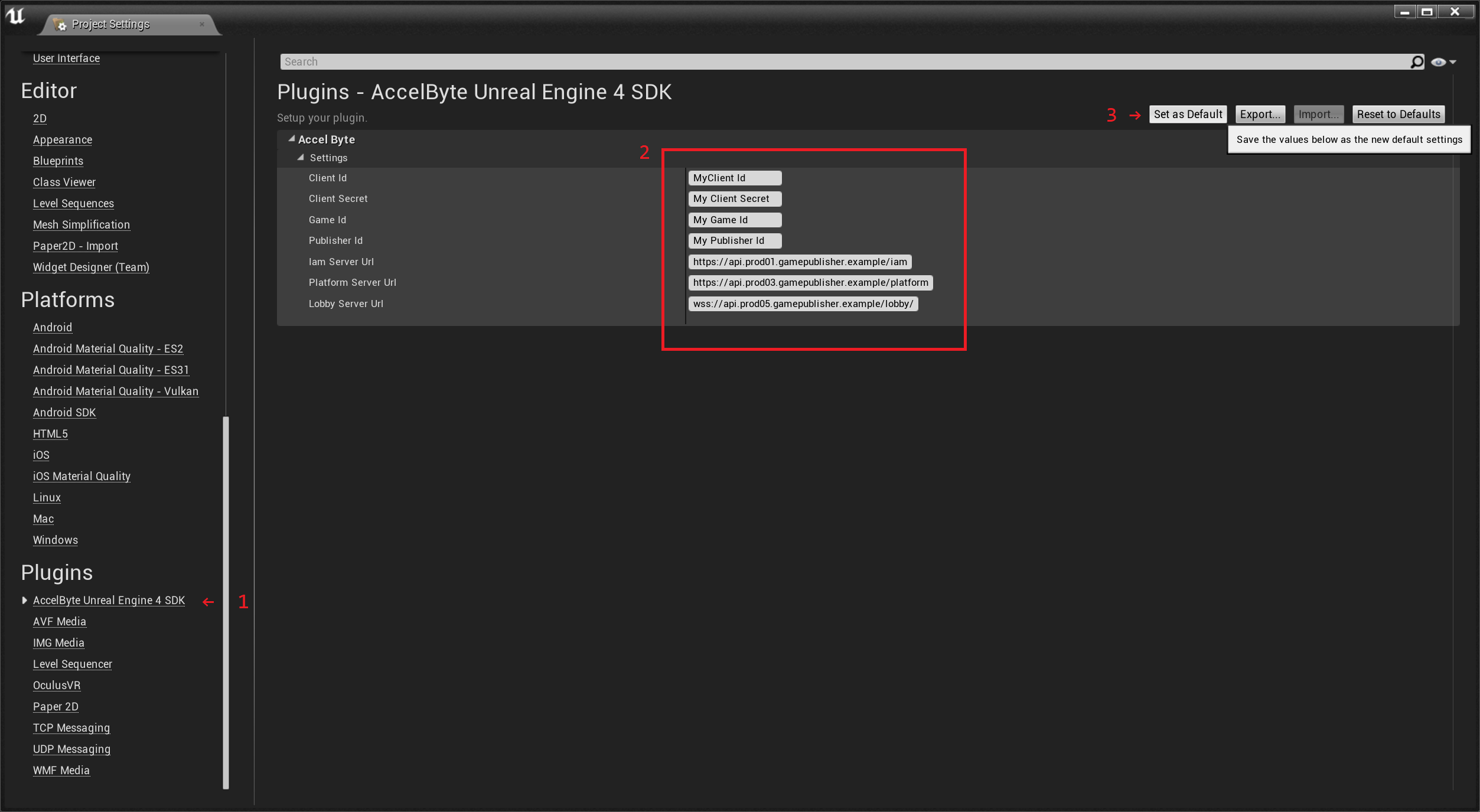Click the Project Settings tab gear icon
The height and width of the screenshot is (812, 1480).
click(60, 25)
